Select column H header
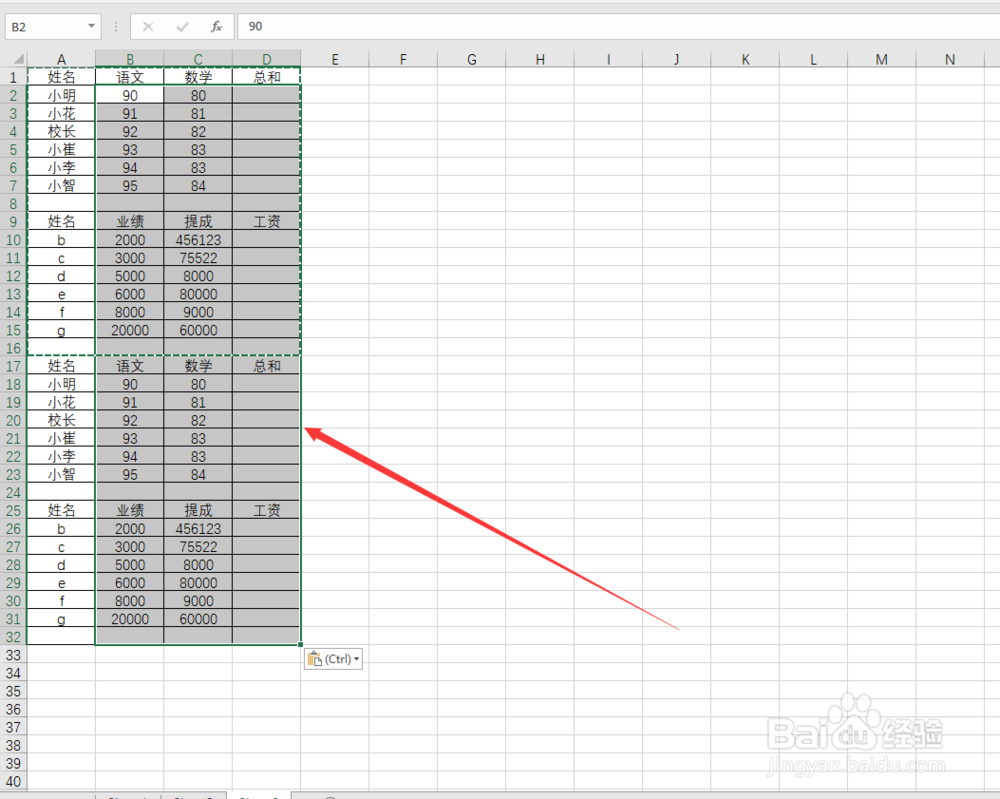Image resolution: width=1000 pixels, height=799 pixels. (540, 59)
